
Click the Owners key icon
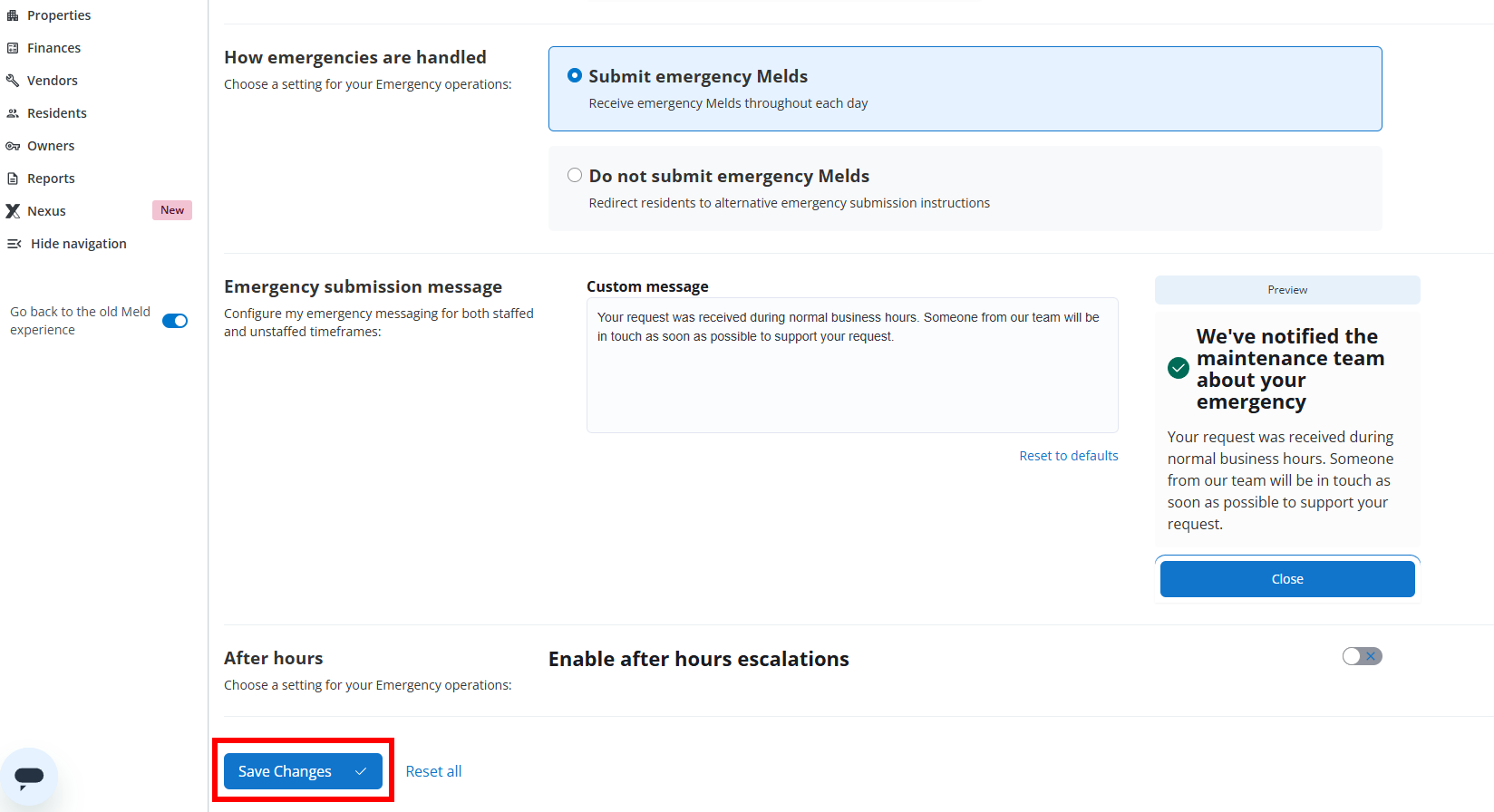pyautogui.click(x=13, y=146)
